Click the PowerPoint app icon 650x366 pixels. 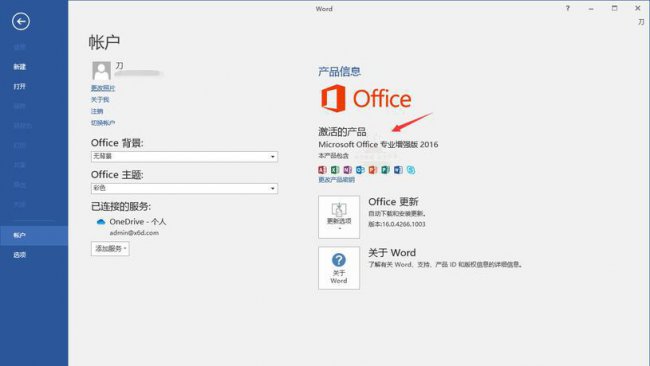click(373, 170)
